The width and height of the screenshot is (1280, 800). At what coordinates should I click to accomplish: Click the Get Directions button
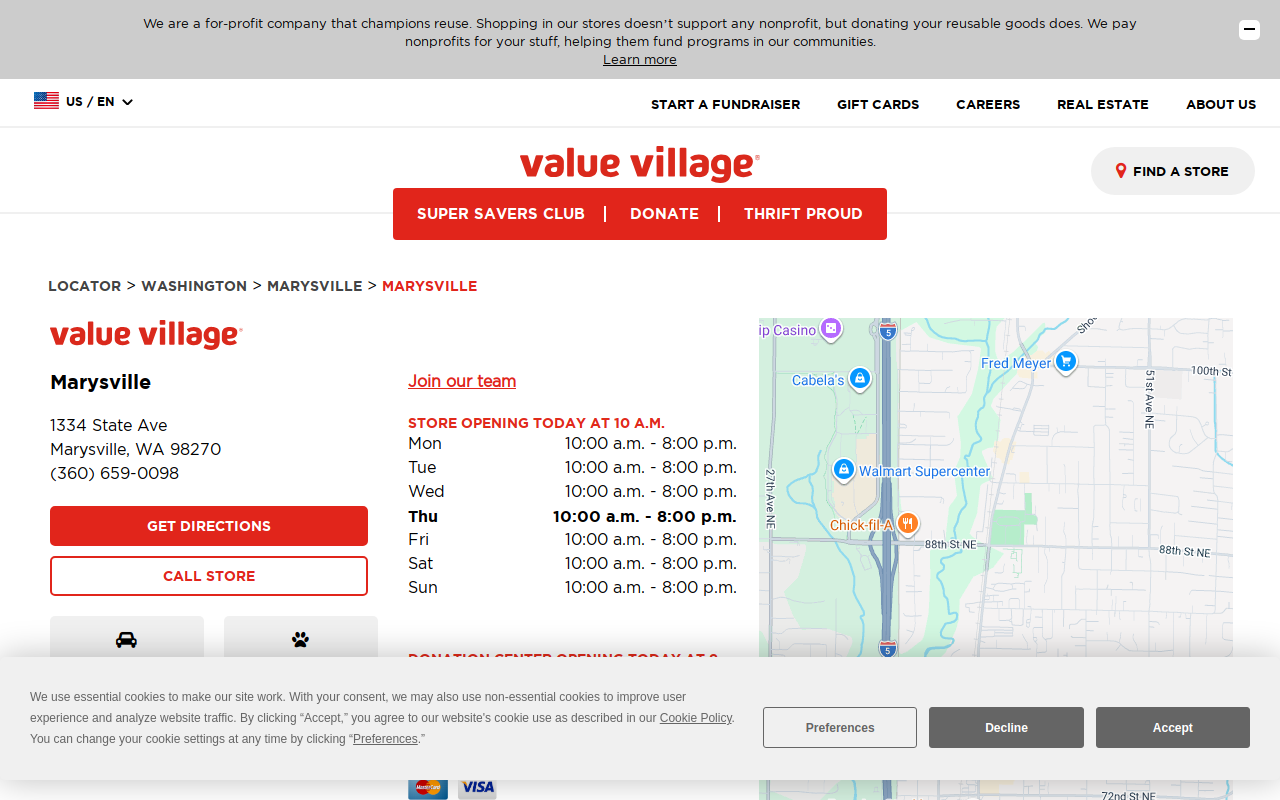click(209, 526)
